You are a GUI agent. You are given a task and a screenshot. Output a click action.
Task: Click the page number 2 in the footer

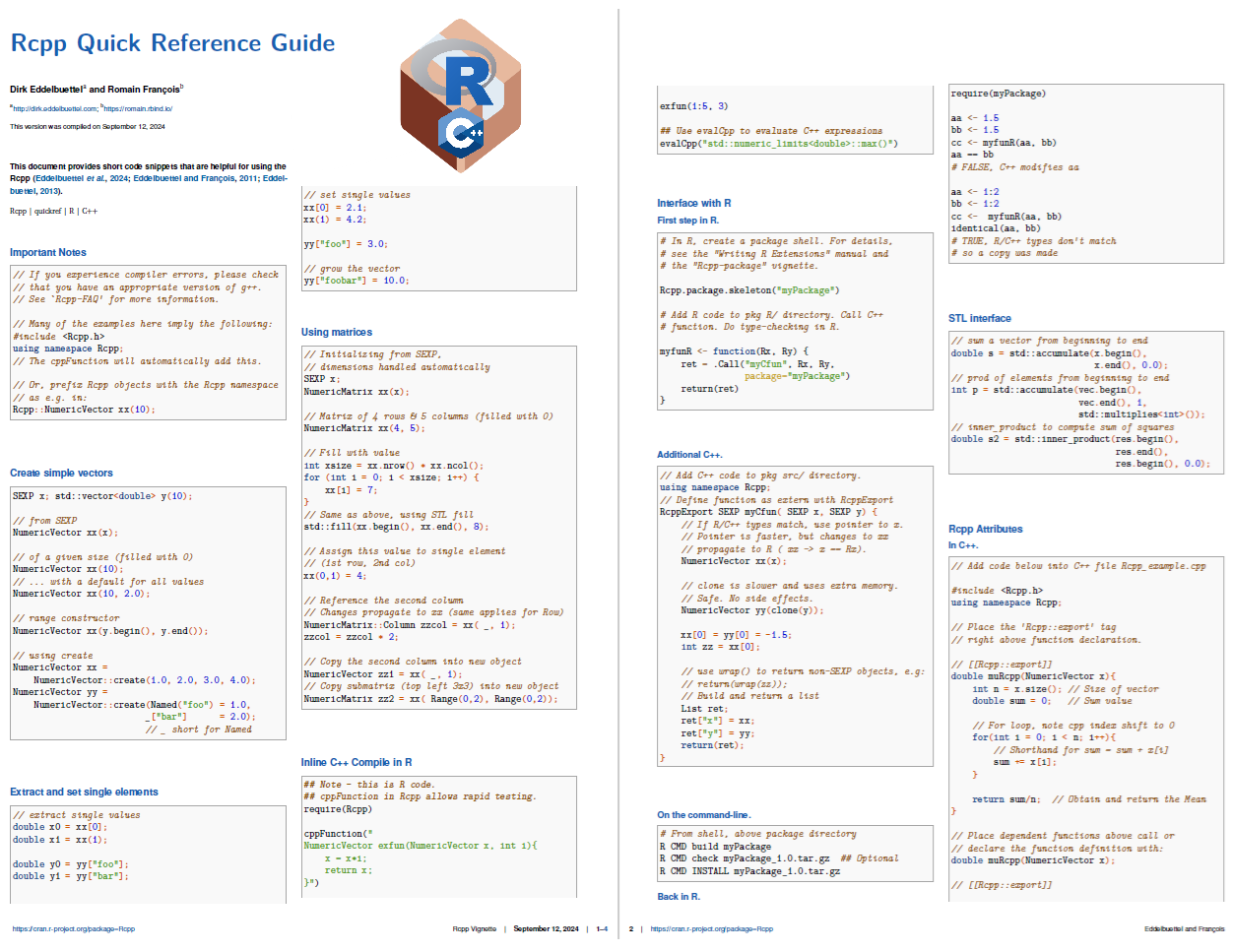click(x=629, y=928)
